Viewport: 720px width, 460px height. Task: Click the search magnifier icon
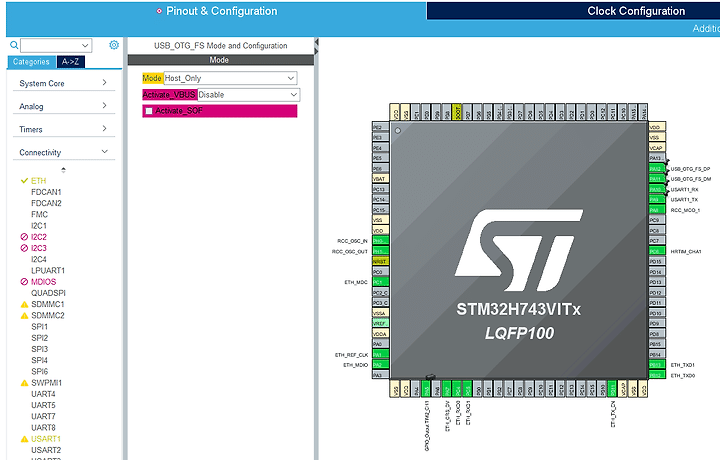tap(14, 45)
